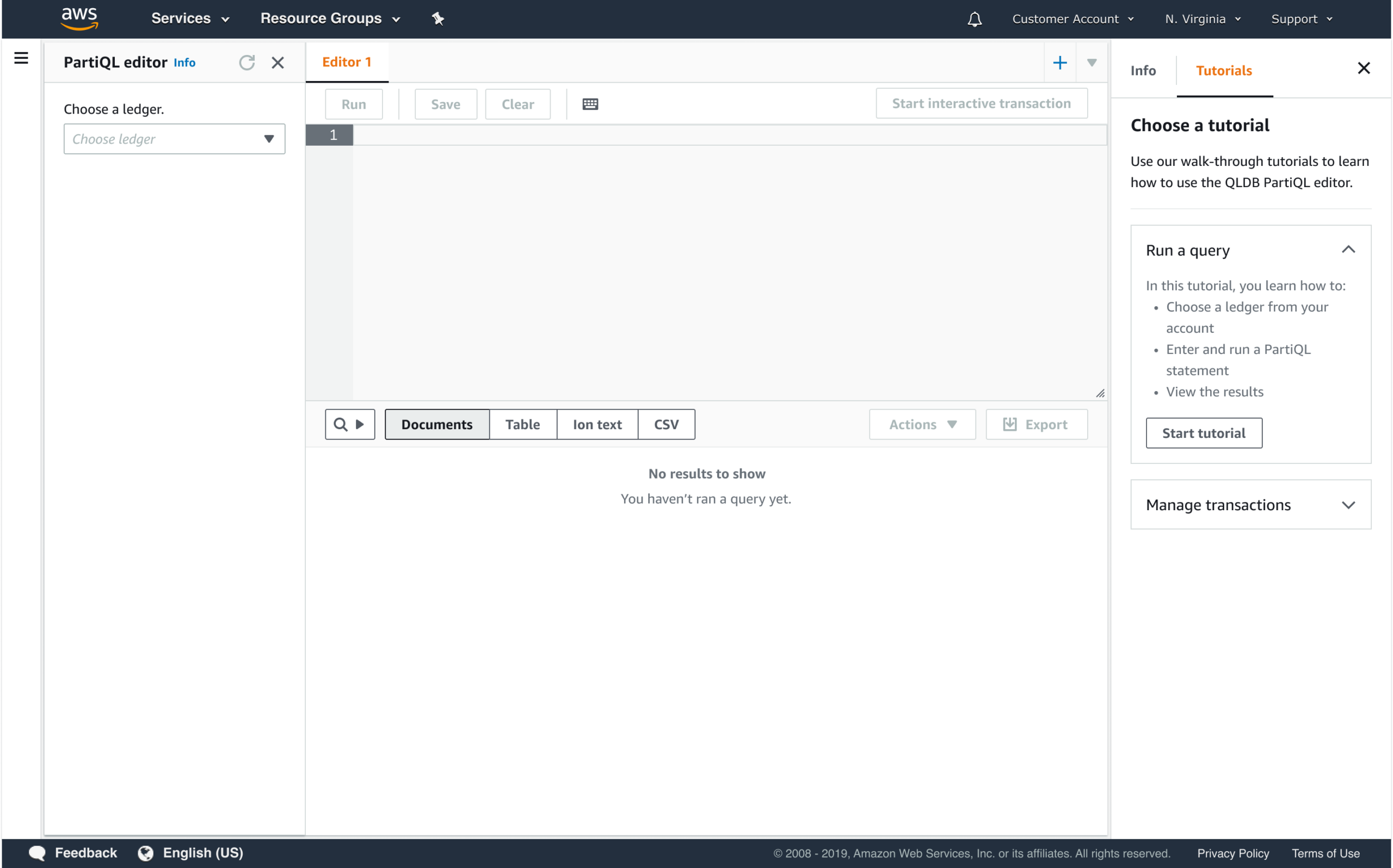Export query results
1393x868 pixels.
[1036, 424]
